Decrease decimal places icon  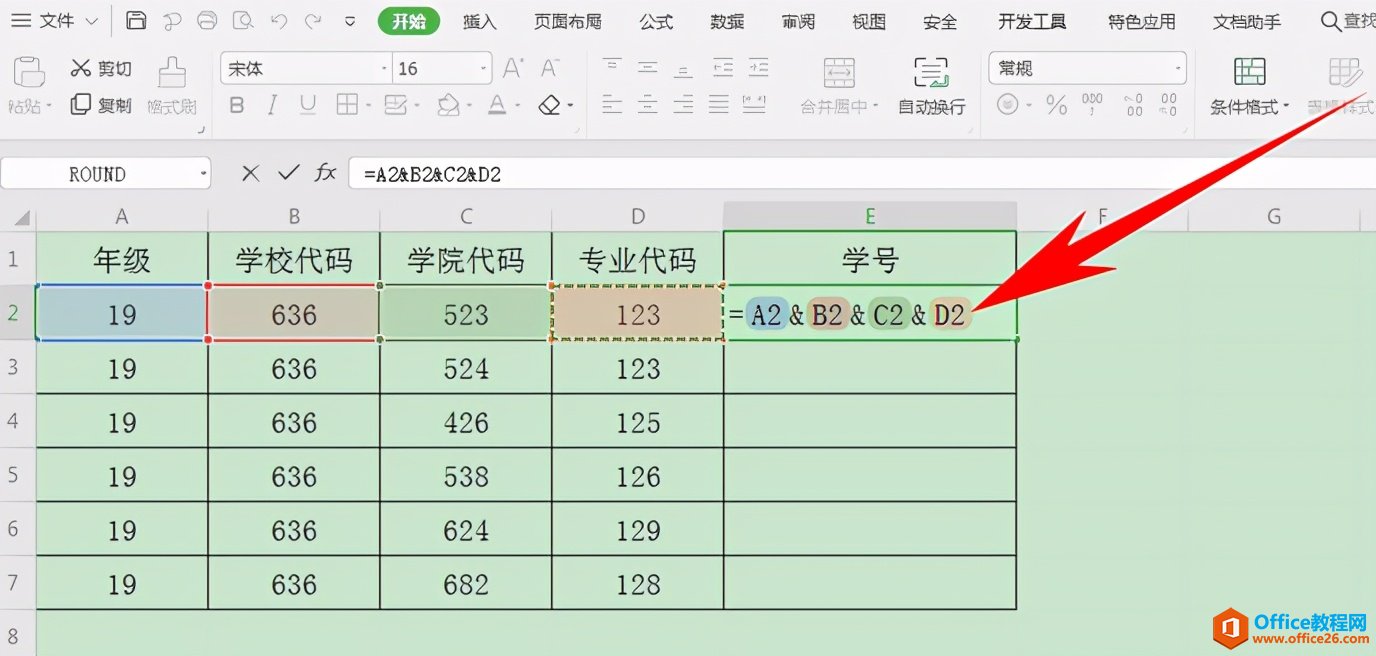[1167, 105]
